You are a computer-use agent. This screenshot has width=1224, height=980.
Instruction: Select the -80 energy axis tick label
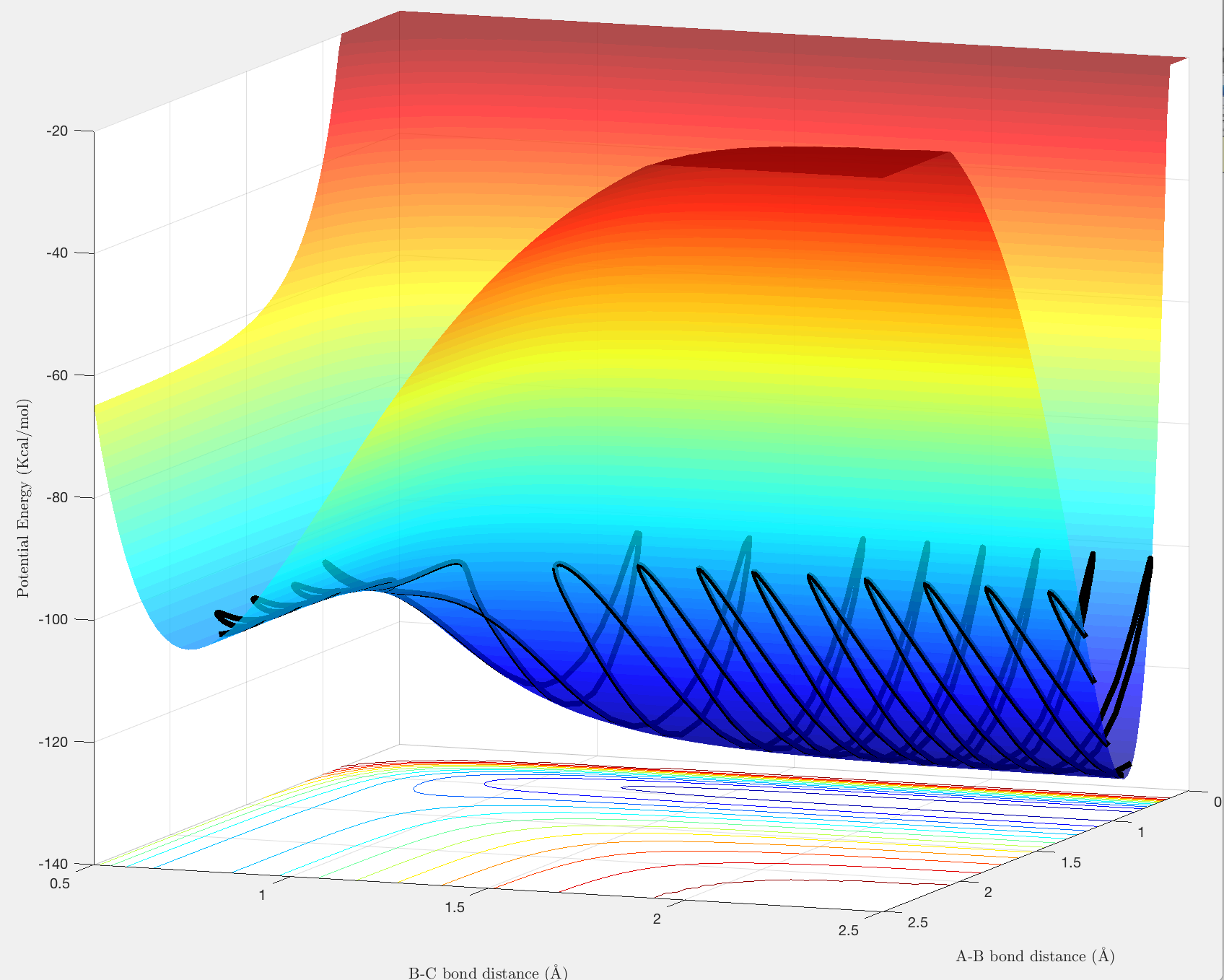[x=57, y=497]
